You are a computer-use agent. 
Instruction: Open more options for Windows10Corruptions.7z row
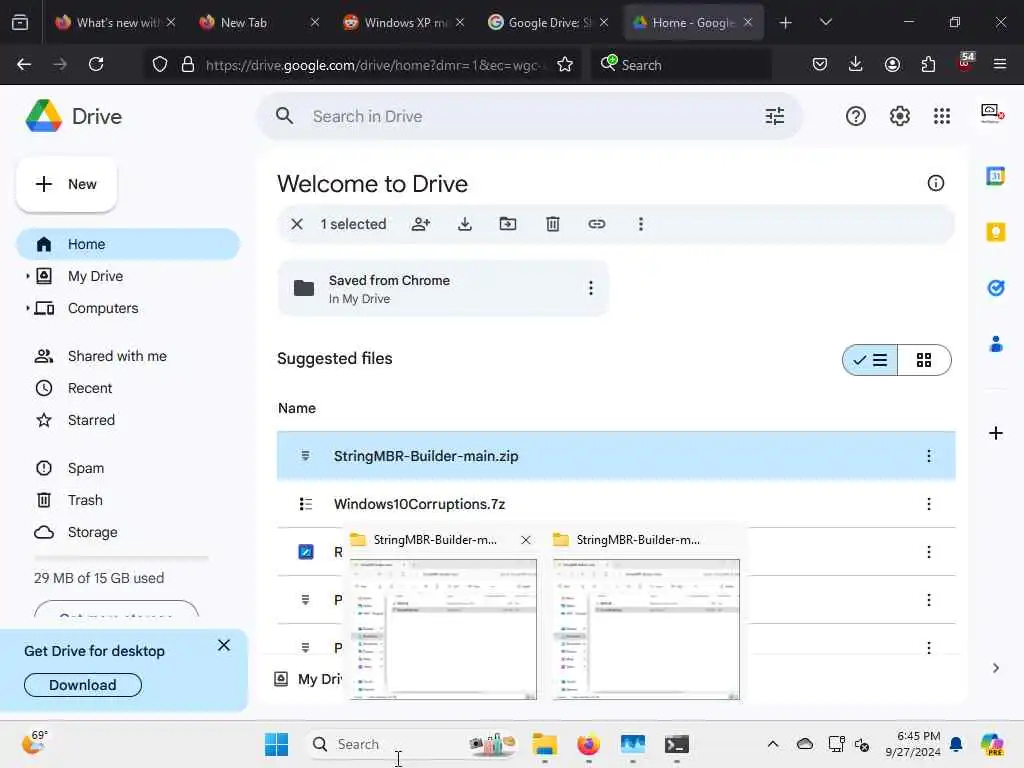(x=929, y=504)
